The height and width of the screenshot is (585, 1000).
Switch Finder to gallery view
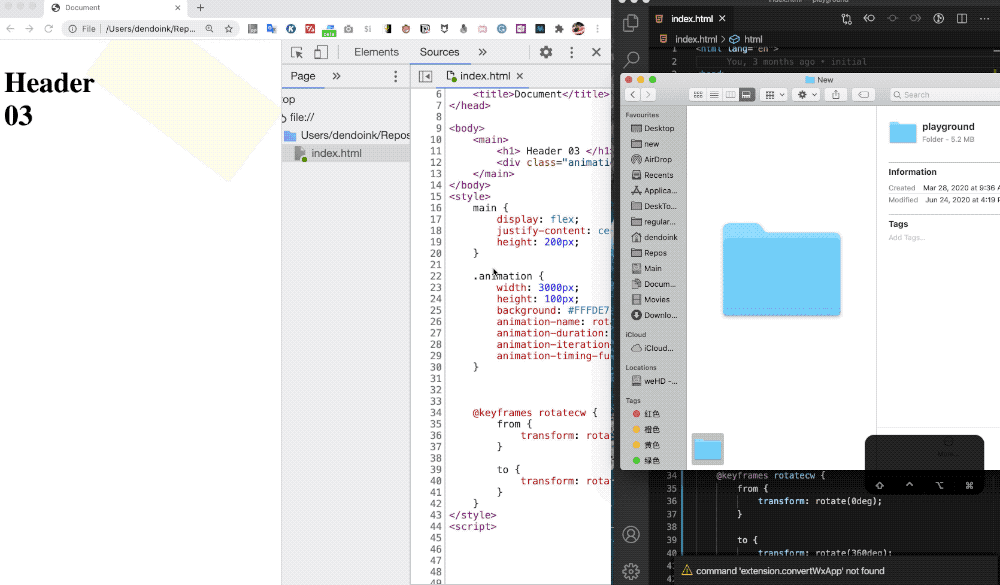click(747, 95)
